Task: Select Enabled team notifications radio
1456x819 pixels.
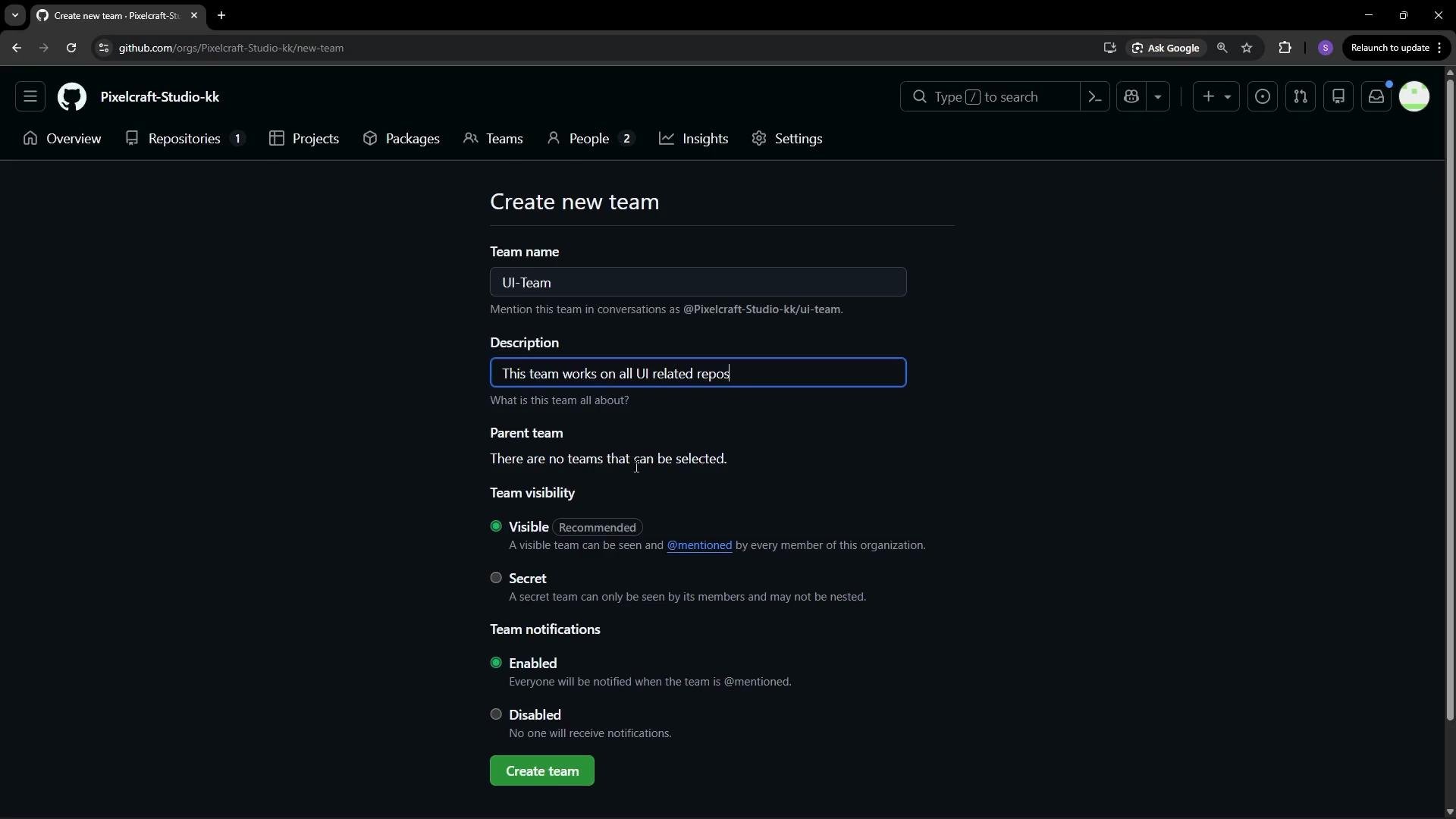Action: pyautogui.click(x=496, y=663)
